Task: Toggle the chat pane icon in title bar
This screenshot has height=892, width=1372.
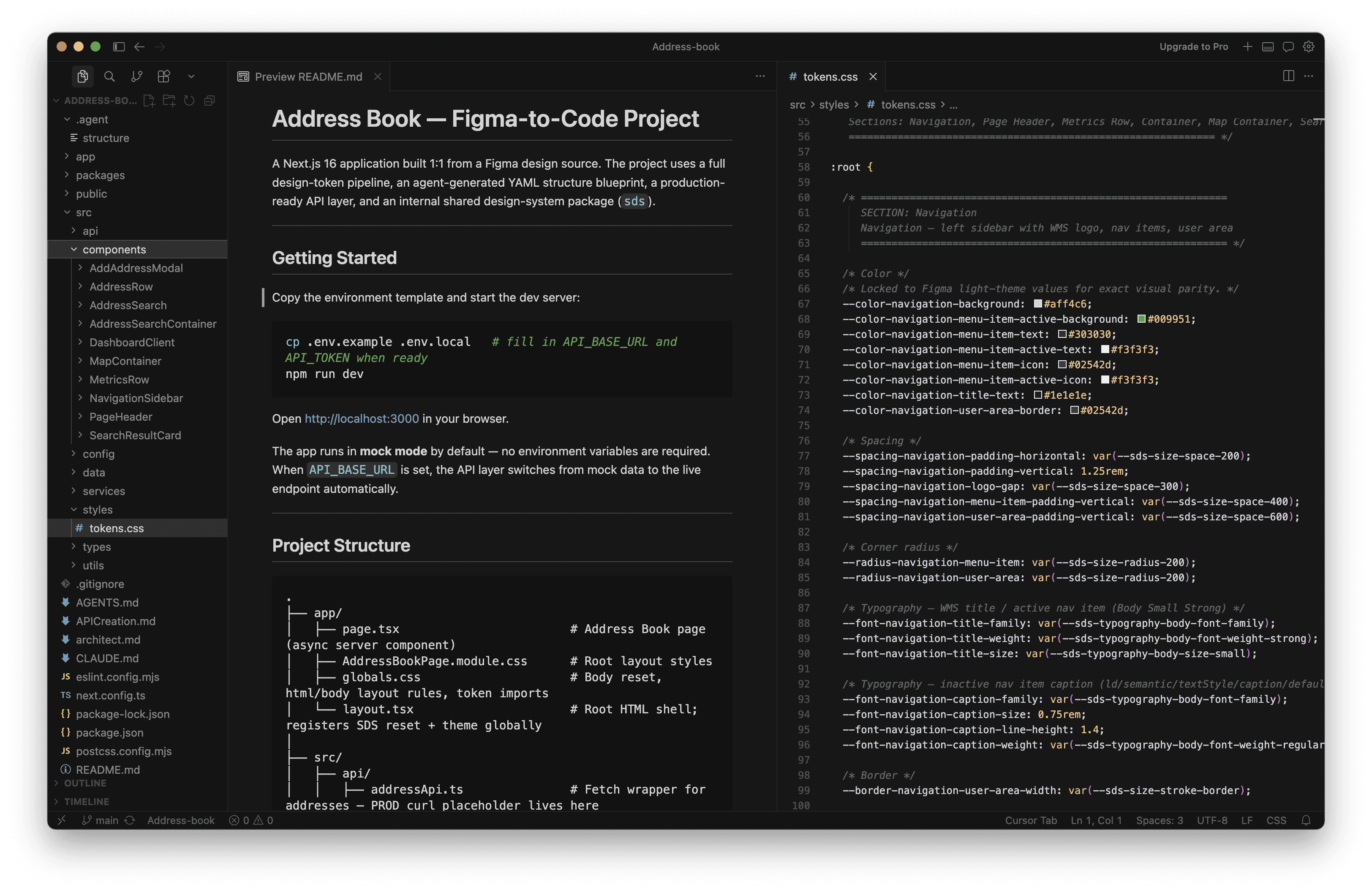Action: (x=1288, y=47)
